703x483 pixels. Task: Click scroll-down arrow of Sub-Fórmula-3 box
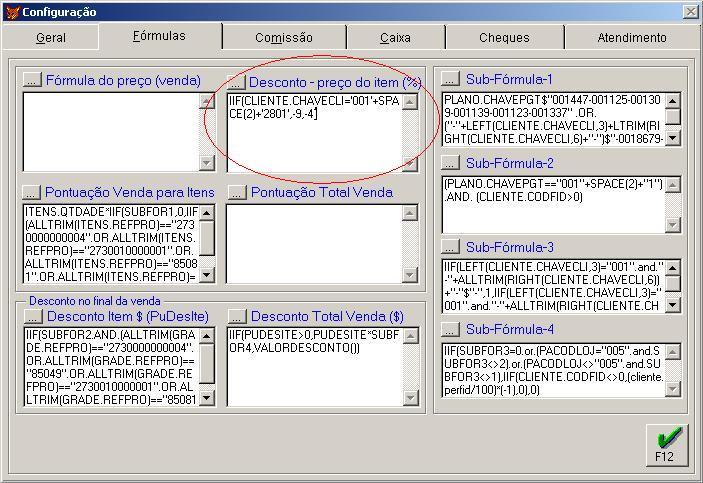point(673,305)
